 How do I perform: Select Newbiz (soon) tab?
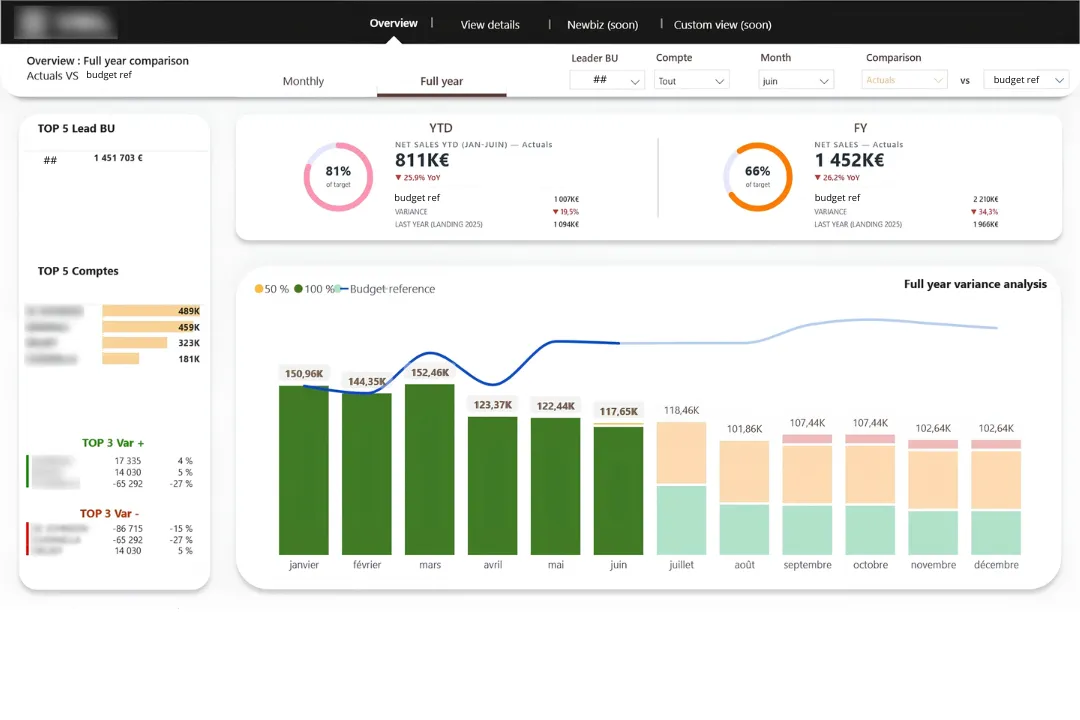[x=602, y=25]
